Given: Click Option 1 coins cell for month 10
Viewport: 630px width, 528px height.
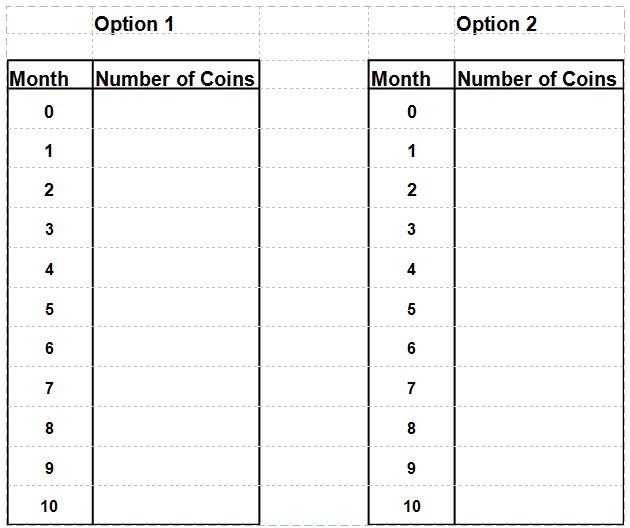Looking at the screenshot, I should point(175,506).
